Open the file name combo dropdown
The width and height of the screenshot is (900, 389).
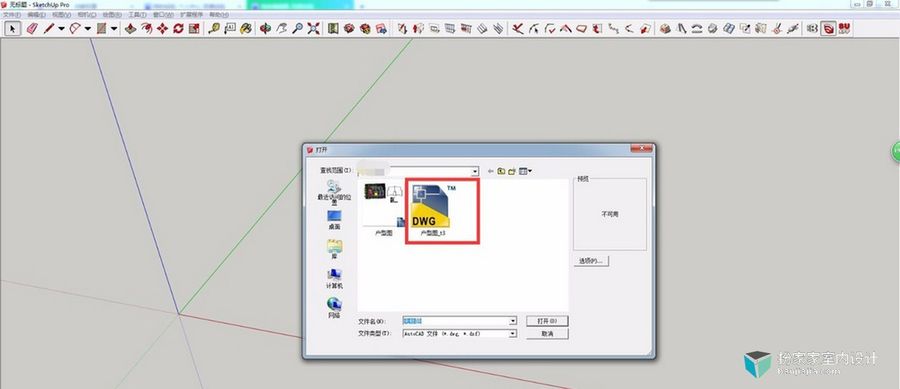pyautogui.click(x=513, y=321)
